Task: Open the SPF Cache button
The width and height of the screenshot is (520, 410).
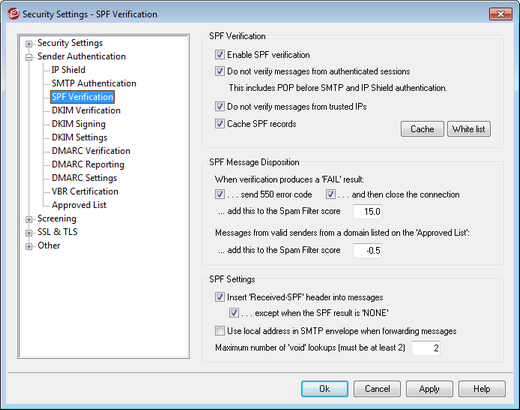Action: [x=422, y=129]
